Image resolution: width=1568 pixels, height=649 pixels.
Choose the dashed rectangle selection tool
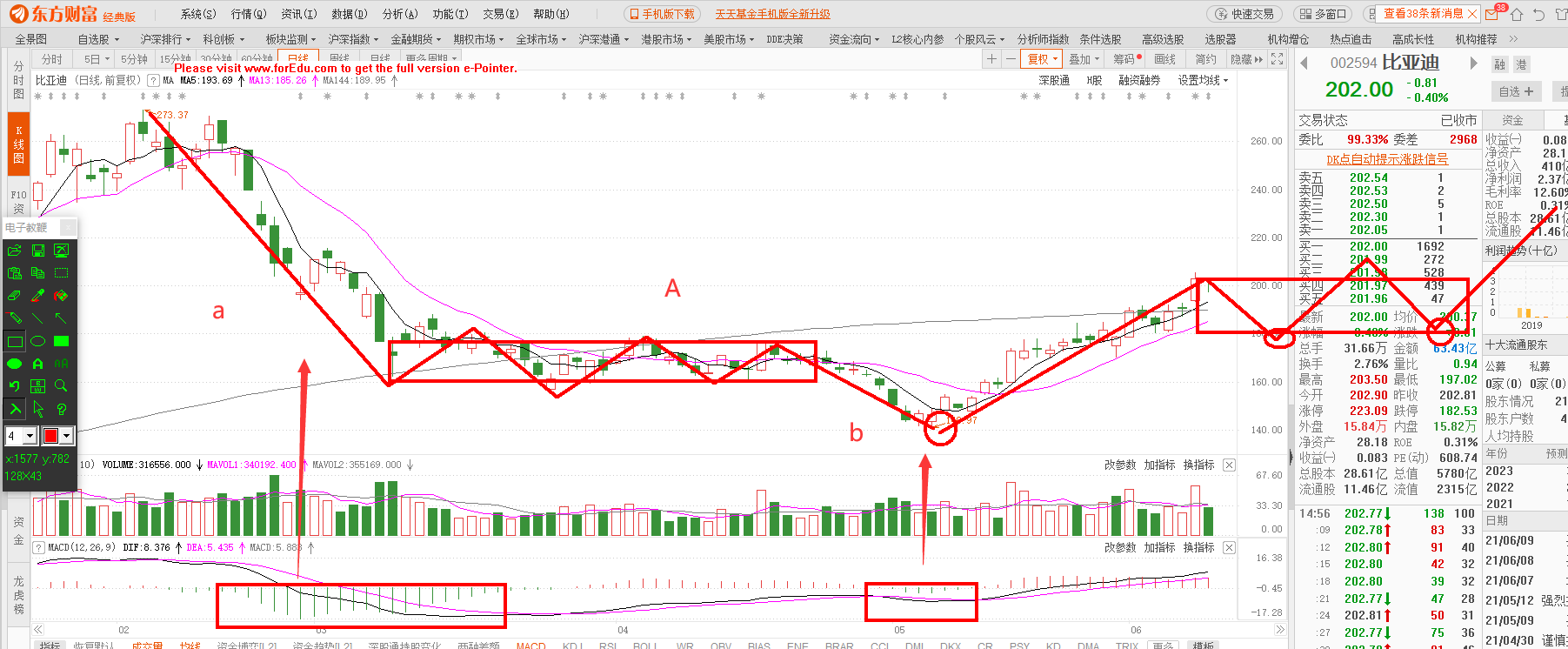point(61,273)
